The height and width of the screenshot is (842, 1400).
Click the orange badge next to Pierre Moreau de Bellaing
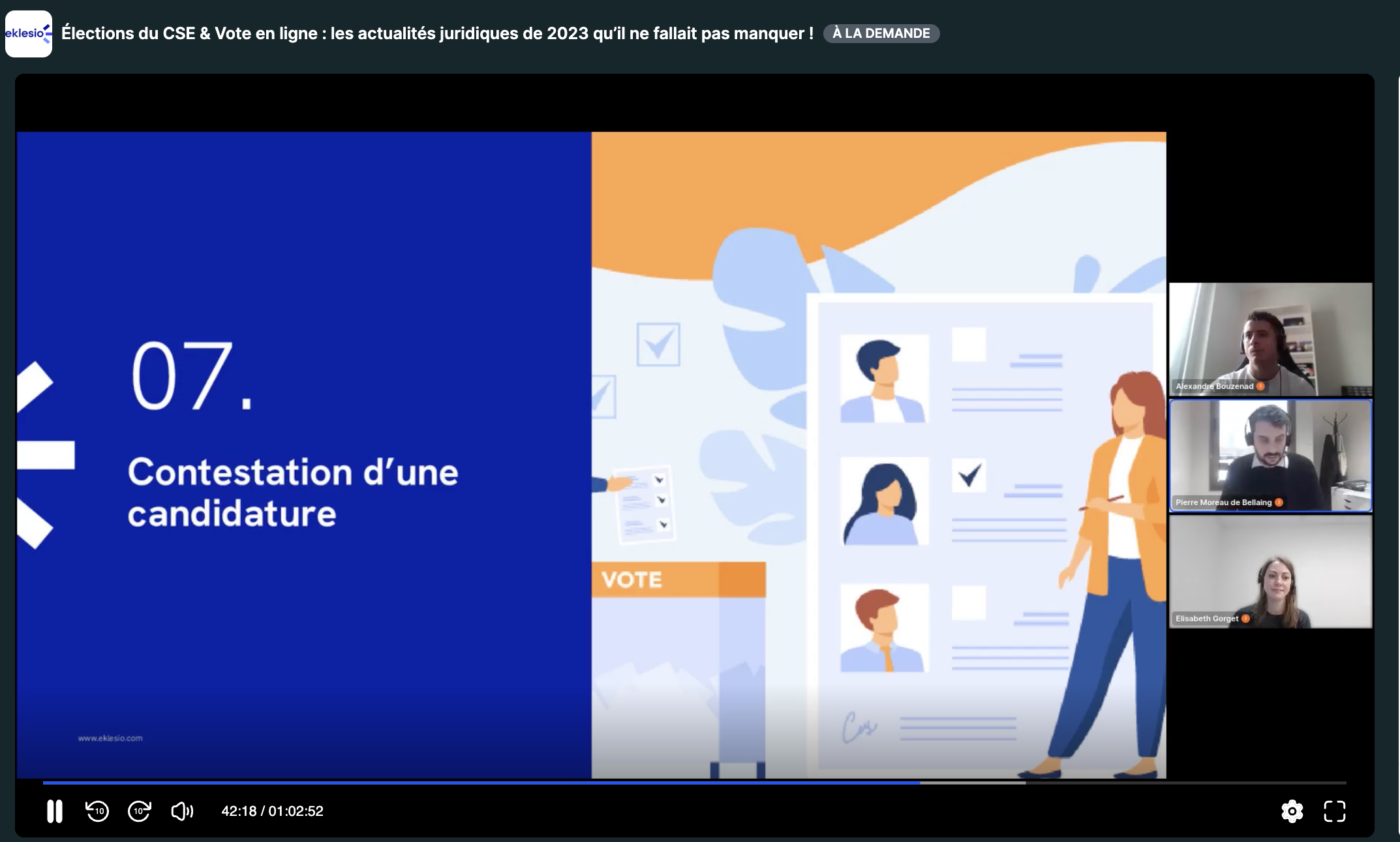point(1279,503)
